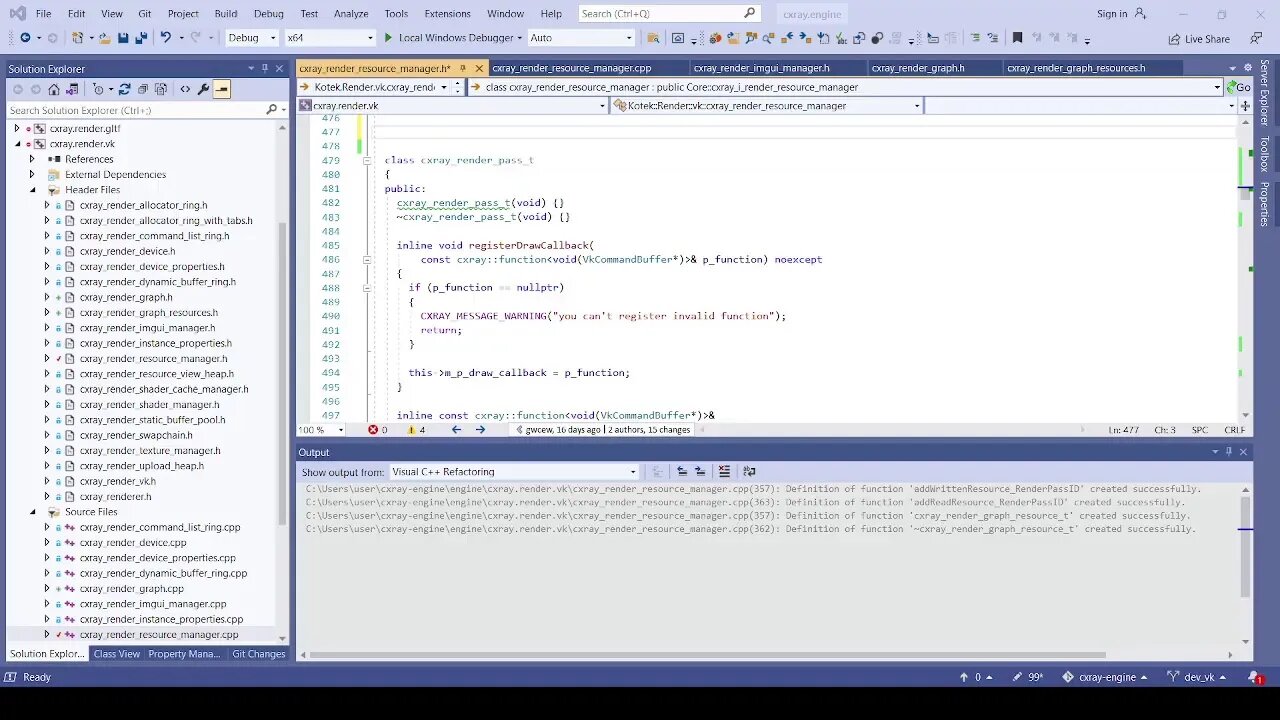The width and height of the screenshot is (1280, 720).
Task: Collapse the Source Files folder
Action: [x=32, y=512]
